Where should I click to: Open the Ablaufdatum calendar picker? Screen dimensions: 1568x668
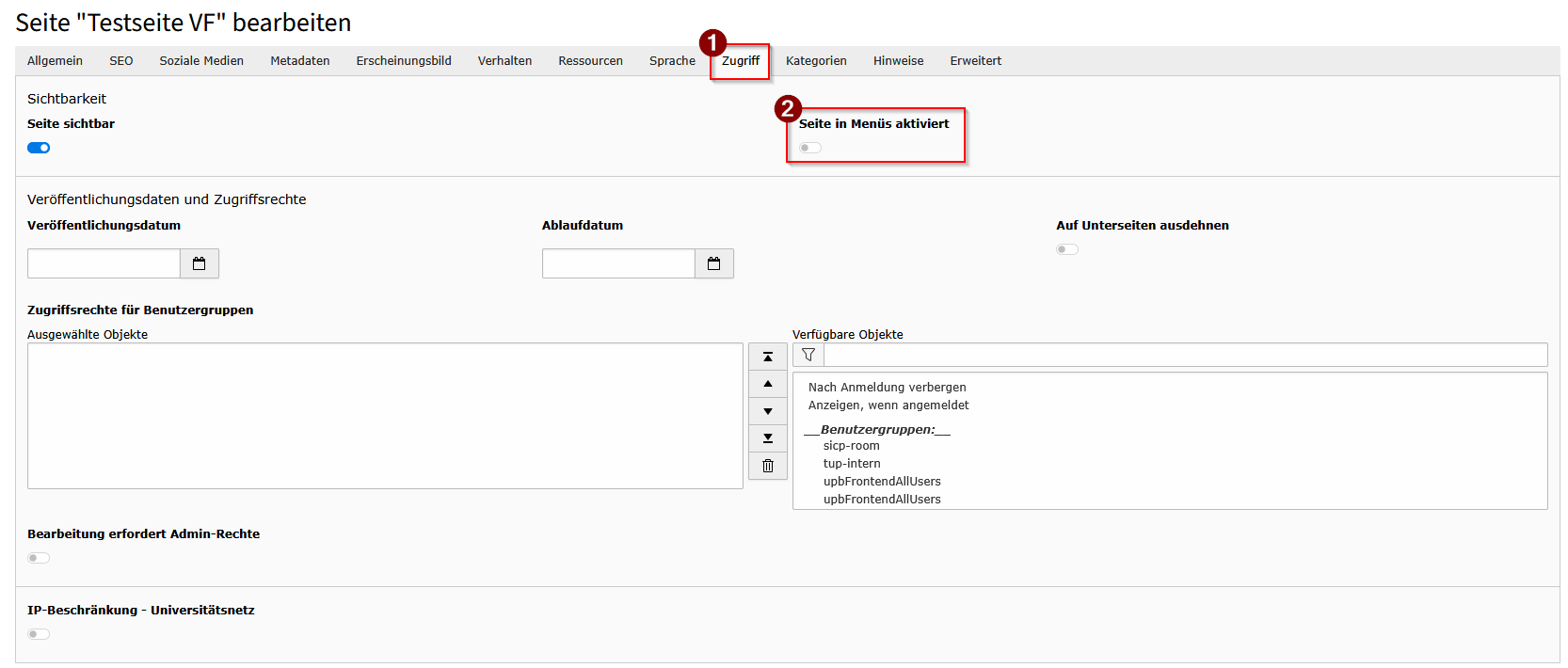click(713, 263)
